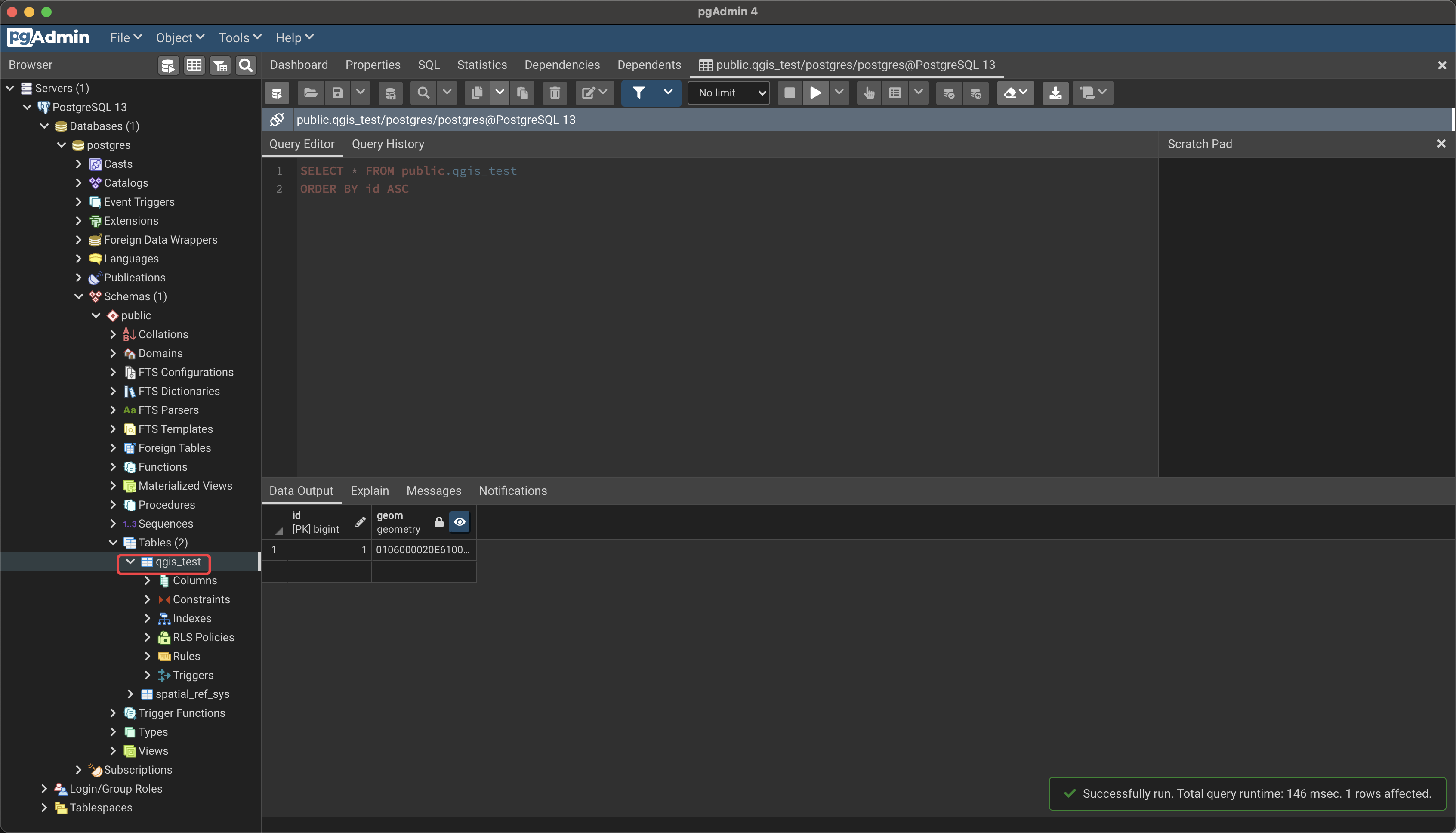Filter data using the funnel icon
Viewport: 1456px width, 833px height.
coord(639,93)
